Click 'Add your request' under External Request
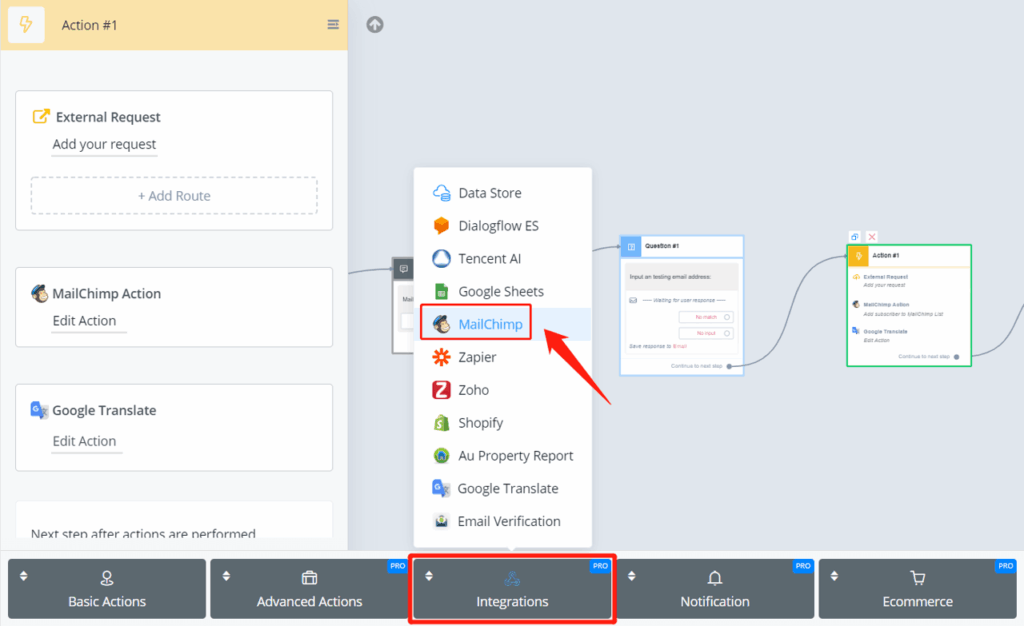 104,144
